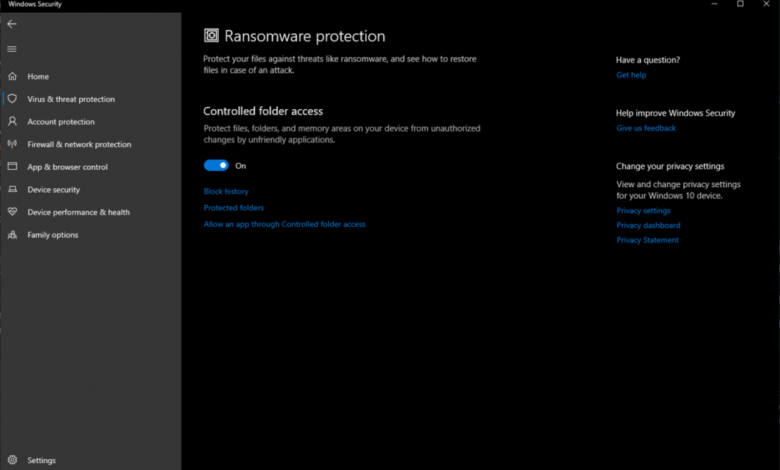Maximize the Windows Security window
Viewport: 780px width, 470px height.
click(x=740, y=4)
